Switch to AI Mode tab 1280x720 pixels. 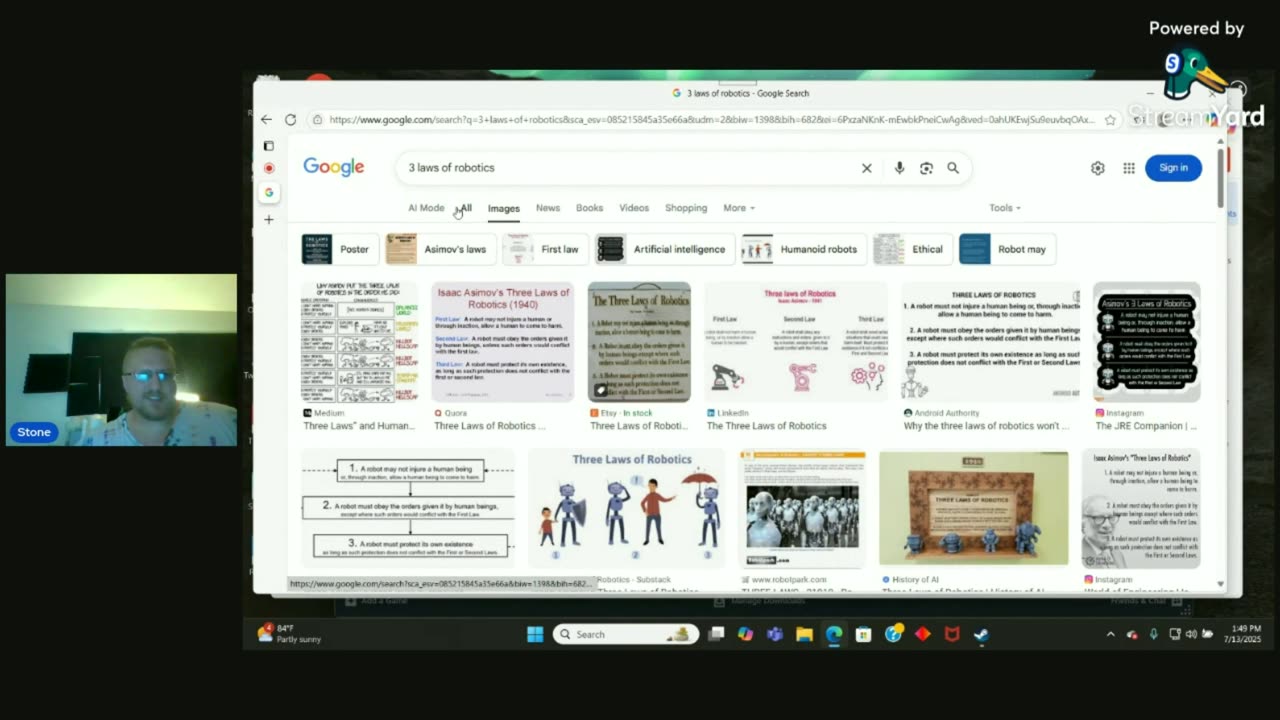tap(426, 208)
